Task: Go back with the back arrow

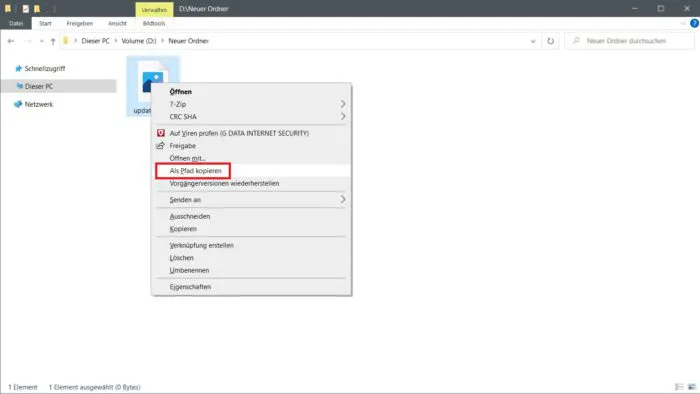Action: coord(11,41)
